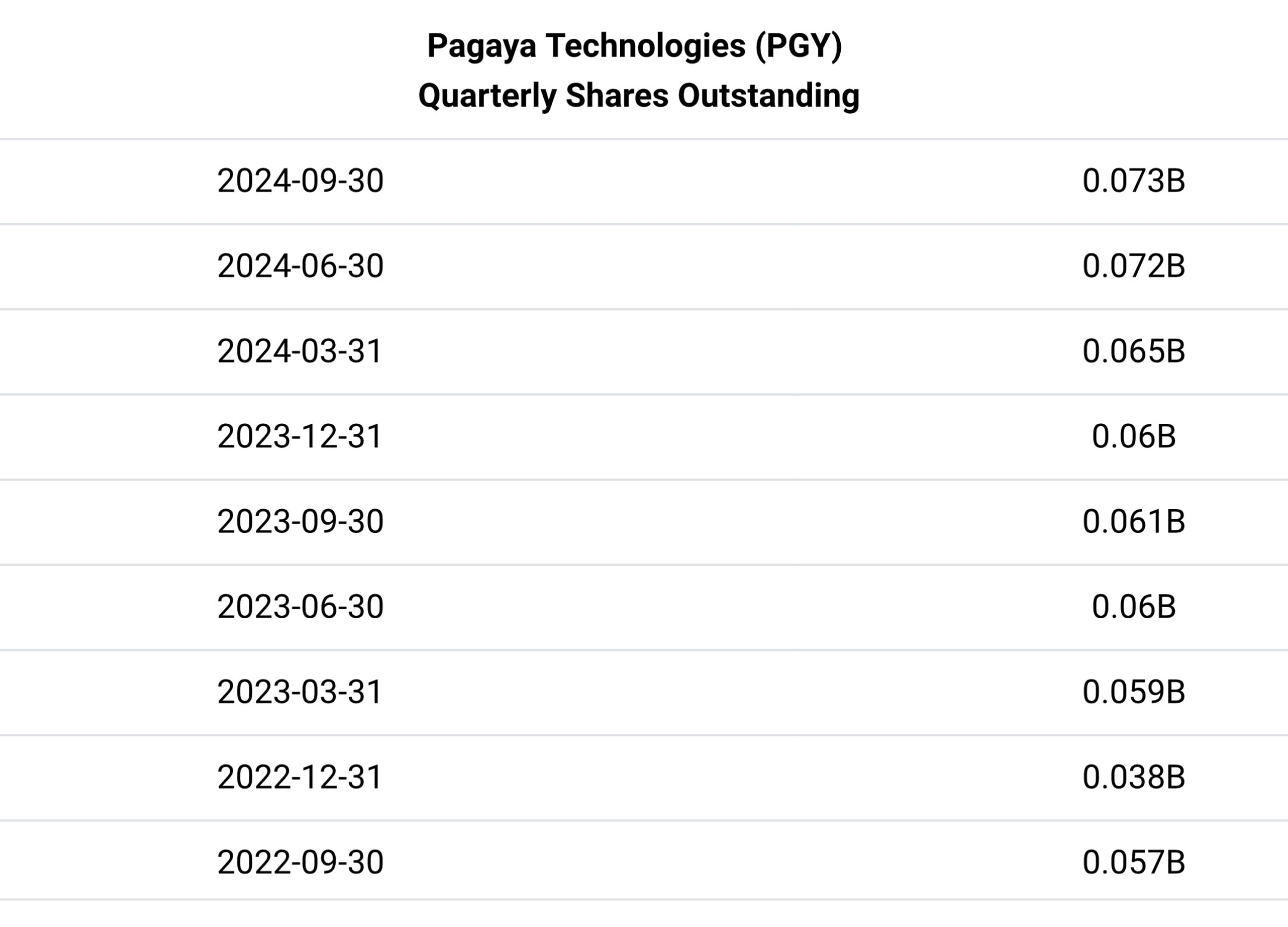Click the Pagaya Technologies (PGY) title
The width and height of the screenshot is (1288, 927).
pyautogui.click(x=634, y=46)
